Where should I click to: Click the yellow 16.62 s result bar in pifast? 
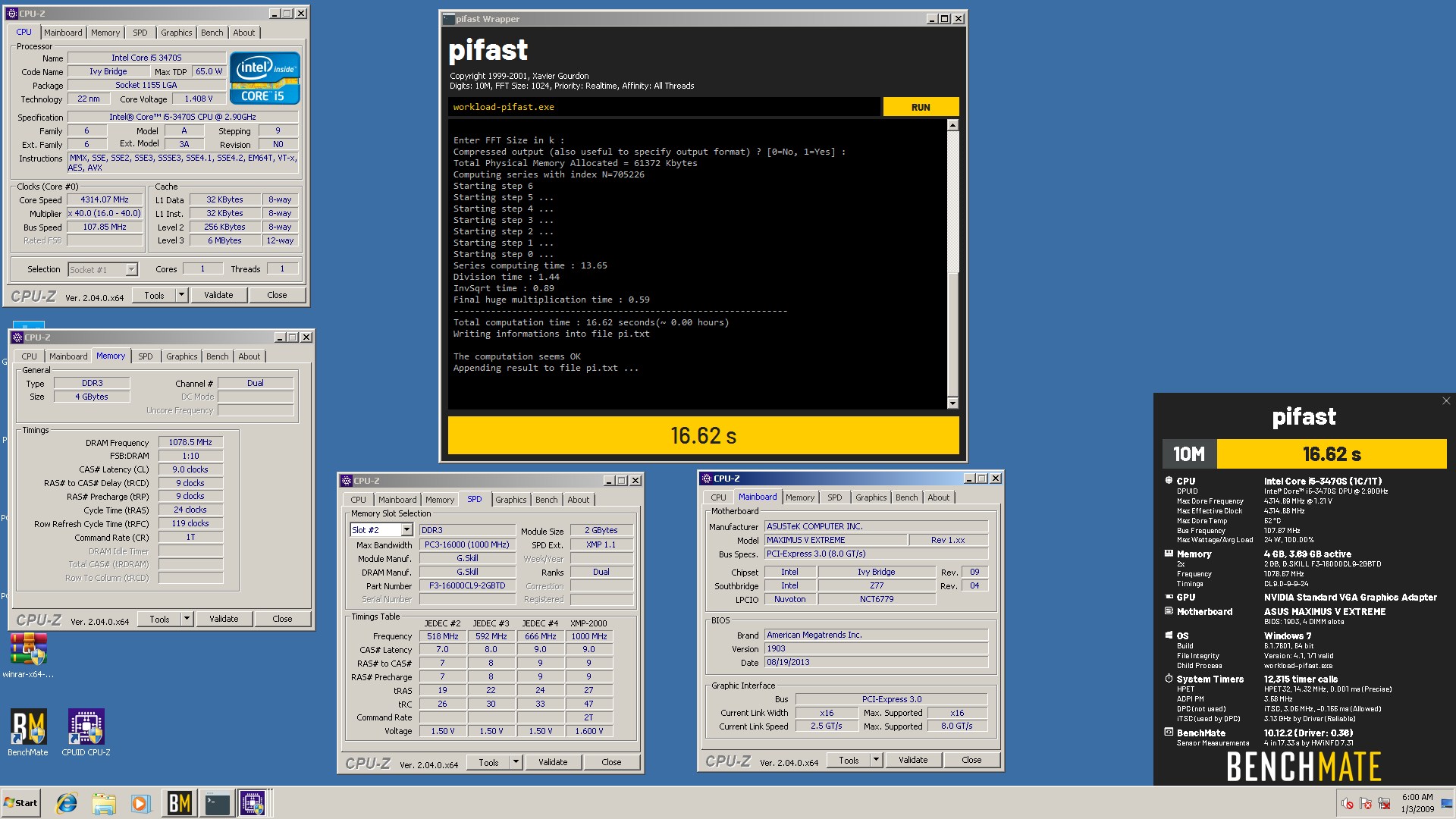click(703, 435)
